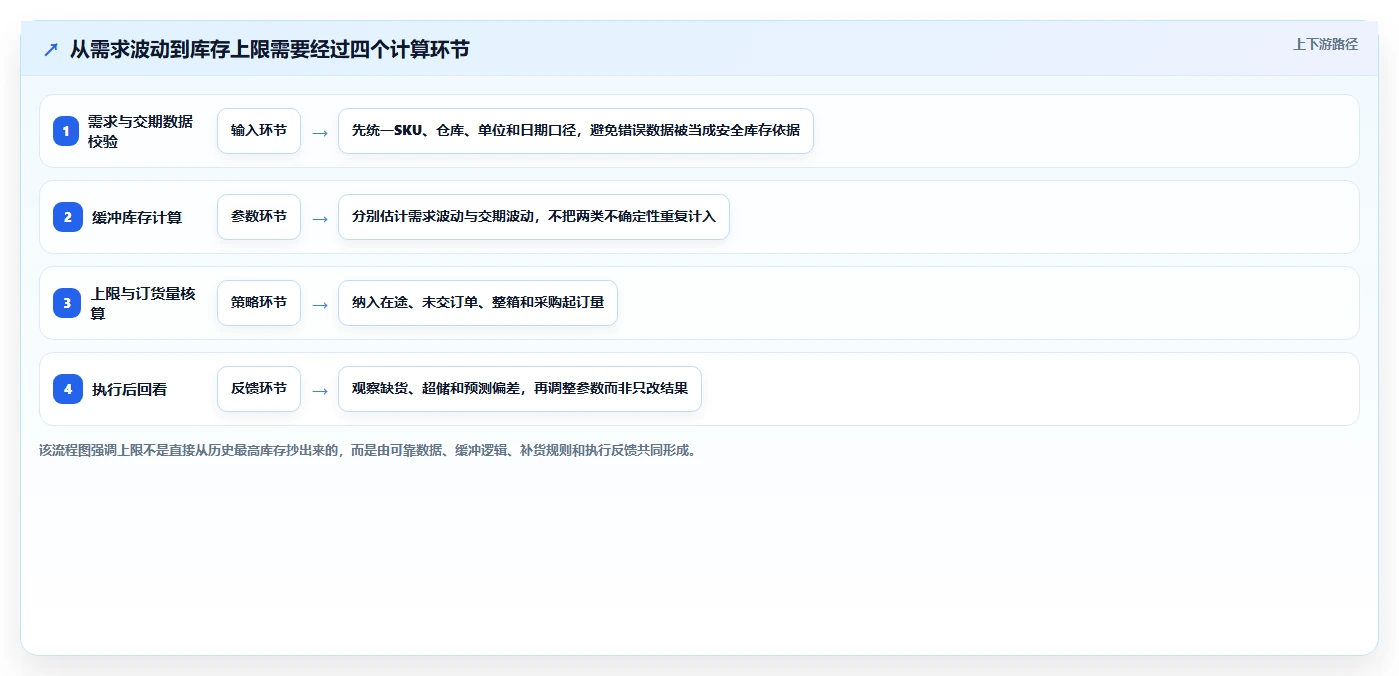Click the heading 从需求波动到库存上限需要经过四个计算环节
The height and width of the screenshot is (676, 1399).
[x=269, y=49]
